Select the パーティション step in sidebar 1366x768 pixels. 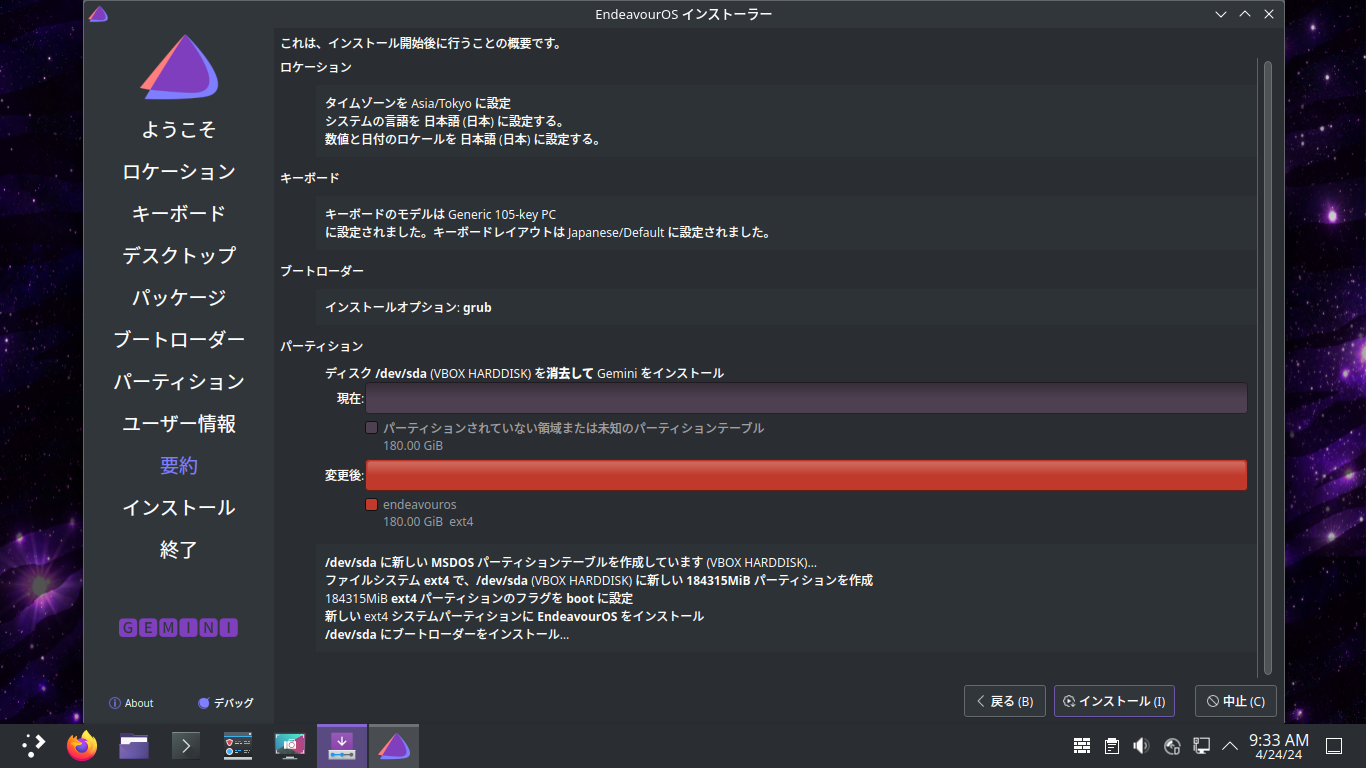179,382
